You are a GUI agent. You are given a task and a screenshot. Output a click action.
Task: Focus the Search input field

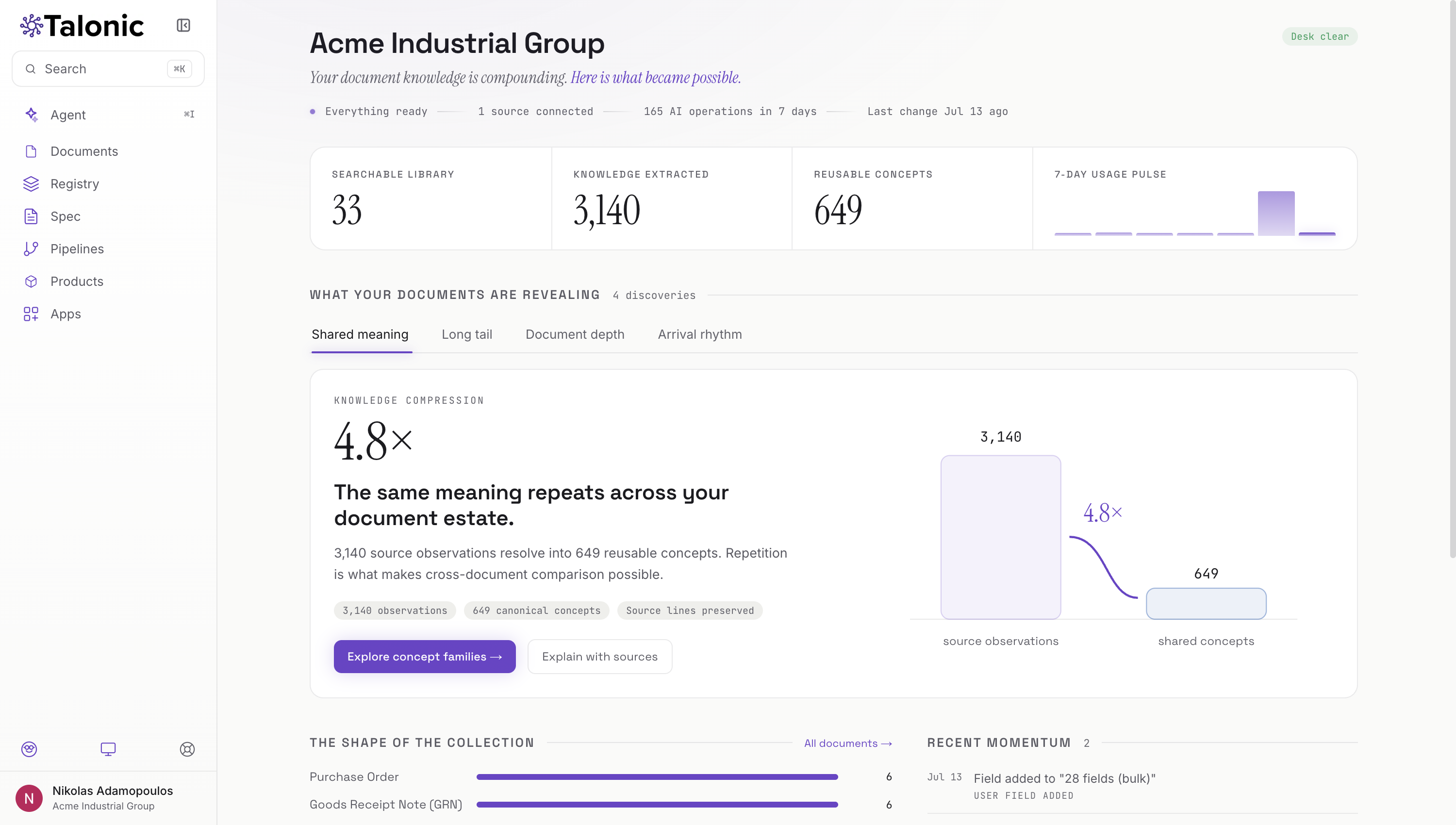(108, 68)
